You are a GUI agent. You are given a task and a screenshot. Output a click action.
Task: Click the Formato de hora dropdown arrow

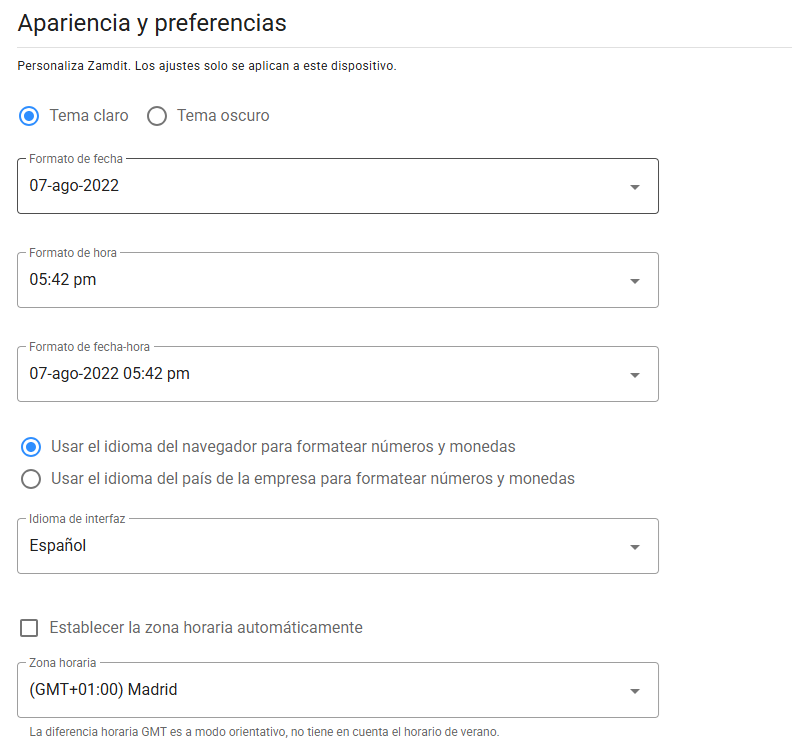(634, 280)
